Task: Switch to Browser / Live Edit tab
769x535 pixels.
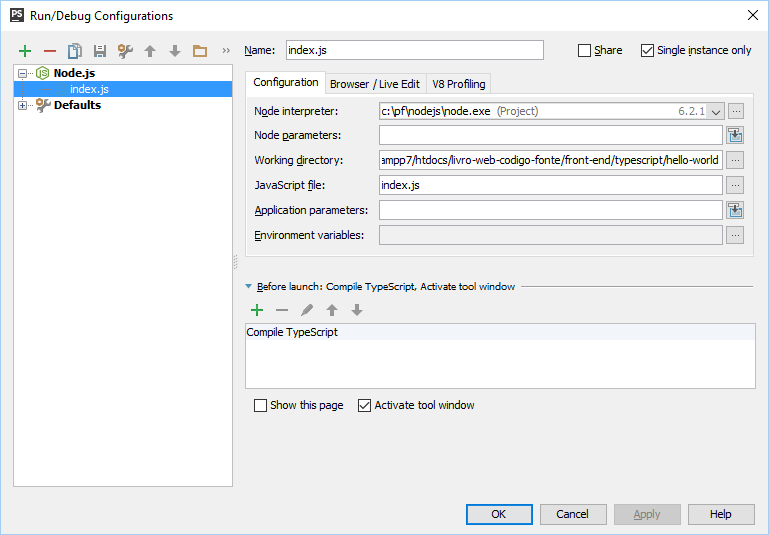Action: [375, 84]
